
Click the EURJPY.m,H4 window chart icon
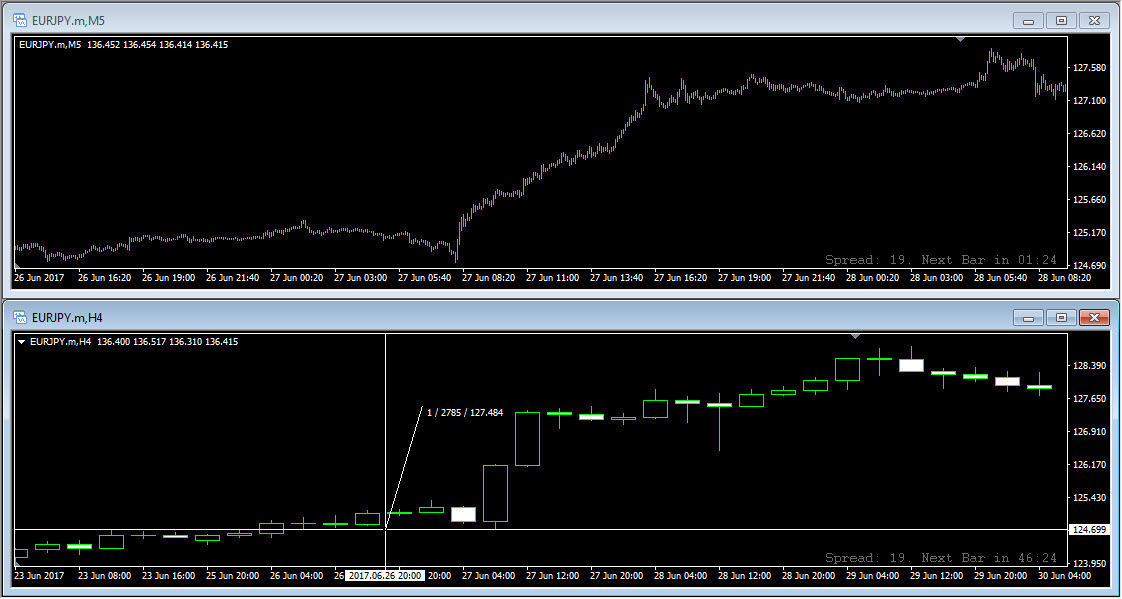pyautogui.click(x=20, y=317)
